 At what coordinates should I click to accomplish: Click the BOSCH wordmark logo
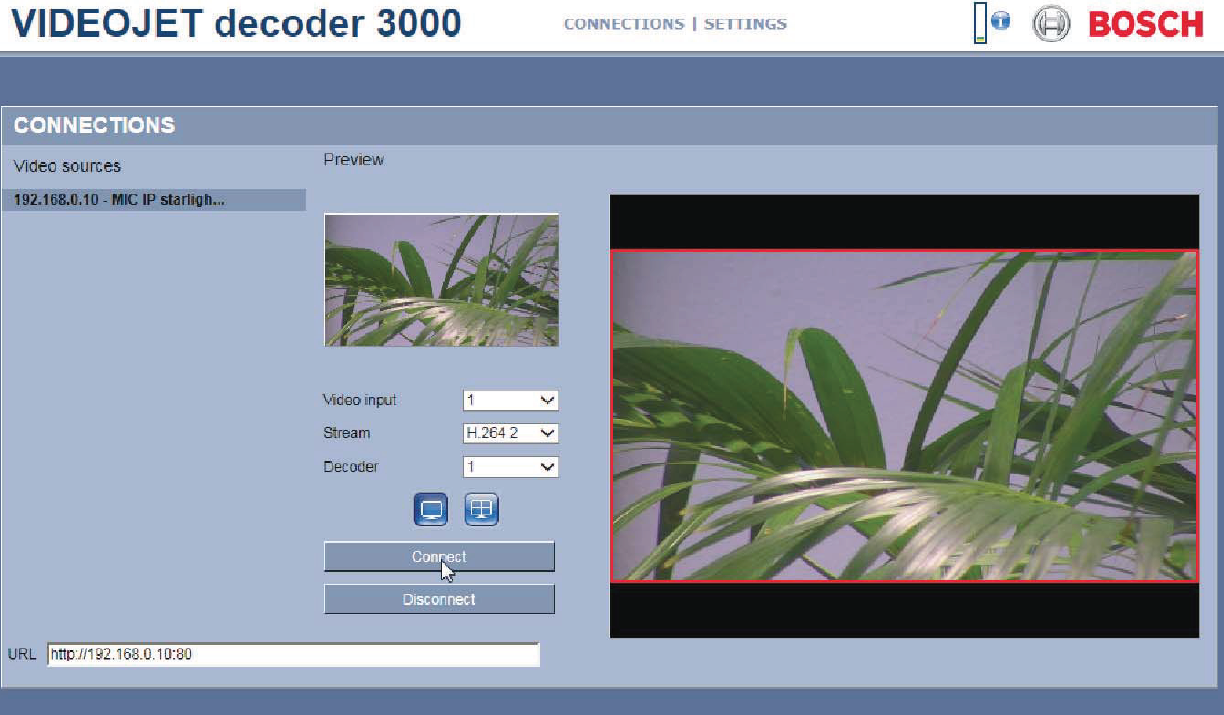pos(1146,24)
